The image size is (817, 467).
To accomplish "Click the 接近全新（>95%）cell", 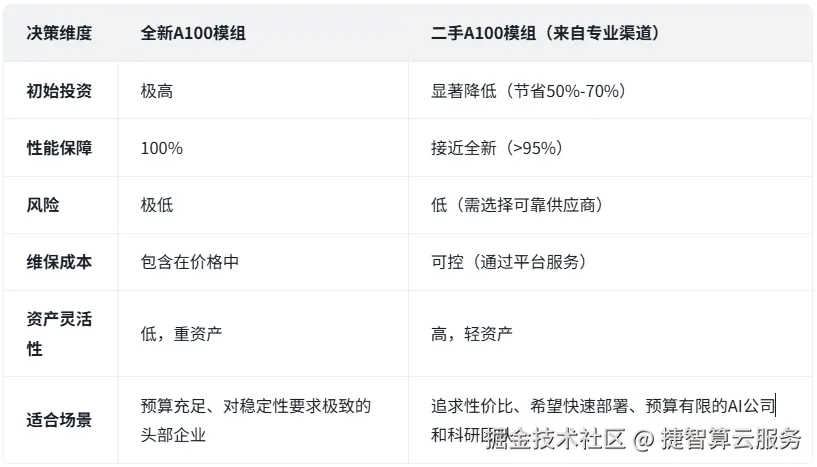I will click(x=497, y=148).
